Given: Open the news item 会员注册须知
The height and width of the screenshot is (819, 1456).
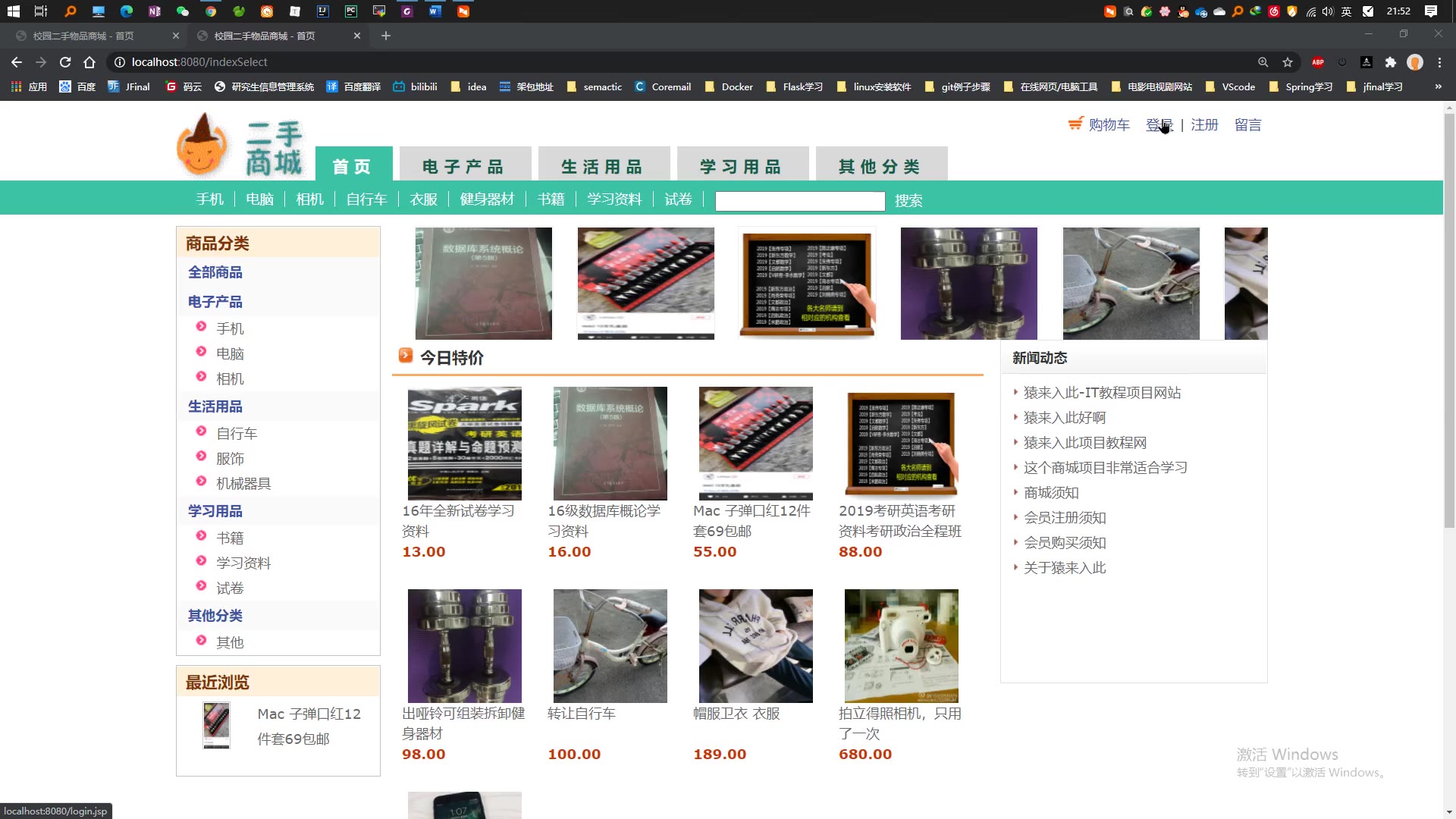Looking at the screenshot, I should (1065, 517).
